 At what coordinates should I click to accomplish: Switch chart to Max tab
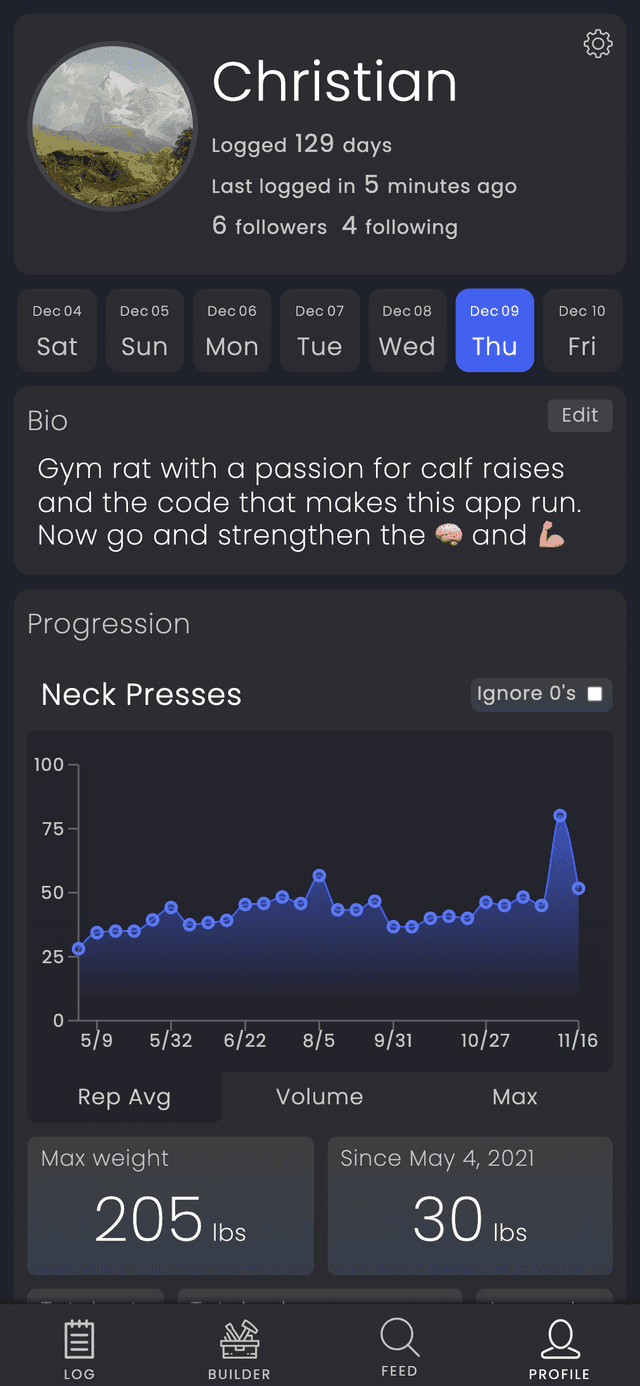tap(515, 1097)
